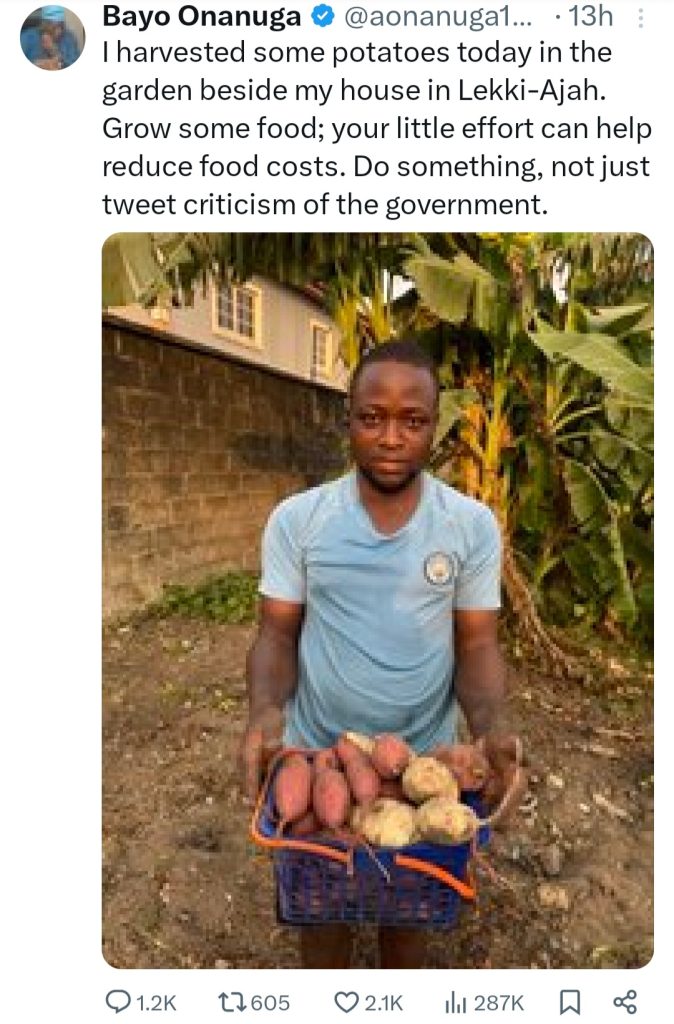Open the three-dot more options menu

point(640,18)
